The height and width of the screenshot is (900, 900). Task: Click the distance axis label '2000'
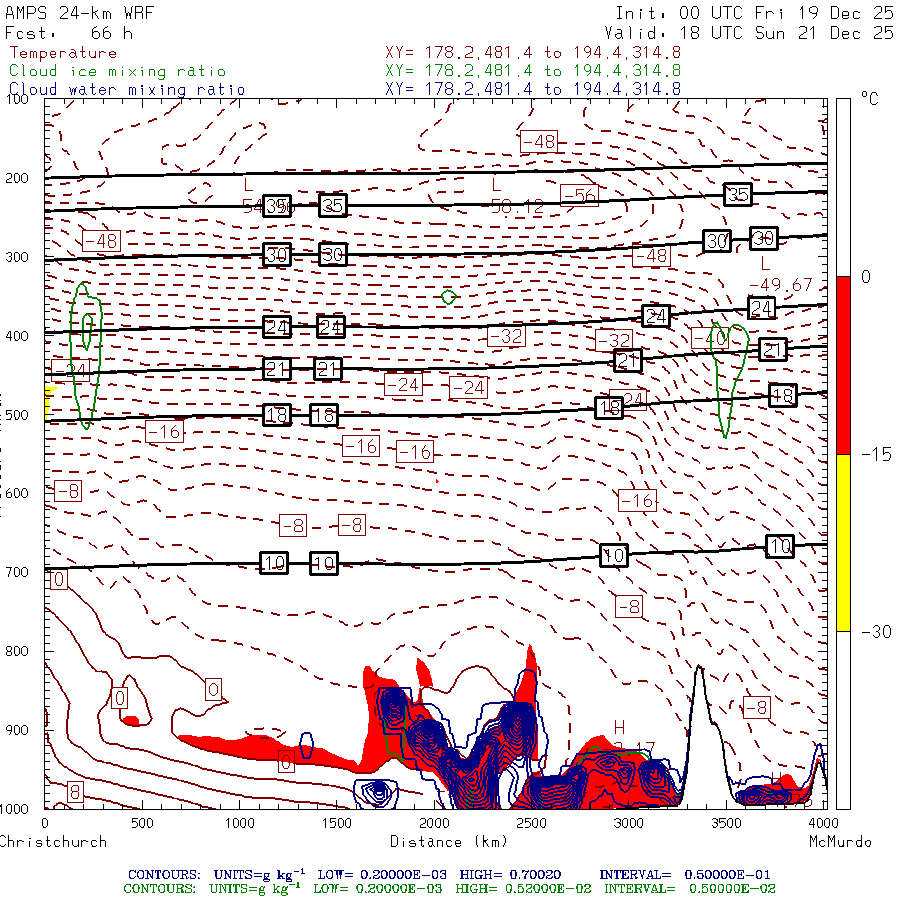(434, 824)
